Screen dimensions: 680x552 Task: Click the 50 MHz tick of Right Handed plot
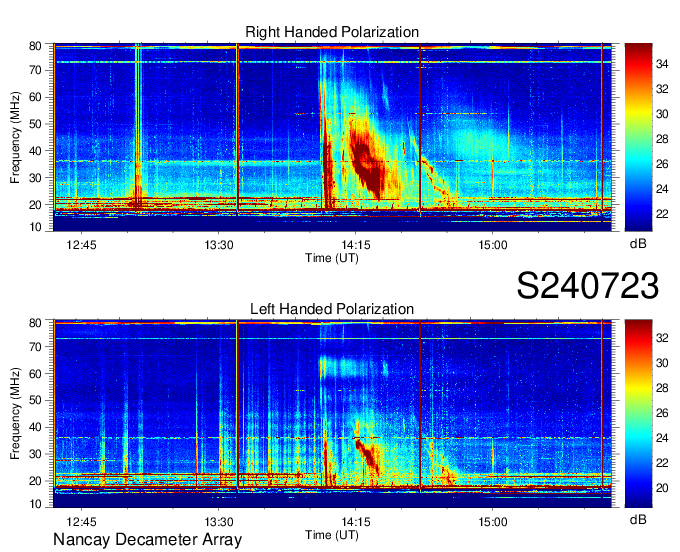tap(35, 124)
